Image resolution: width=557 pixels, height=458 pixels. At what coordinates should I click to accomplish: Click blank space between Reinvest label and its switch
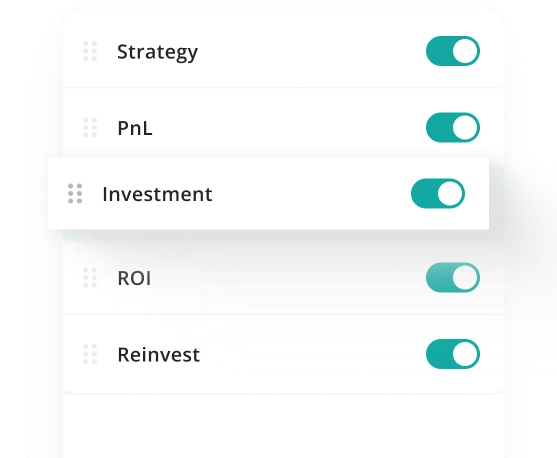[313, 354]
